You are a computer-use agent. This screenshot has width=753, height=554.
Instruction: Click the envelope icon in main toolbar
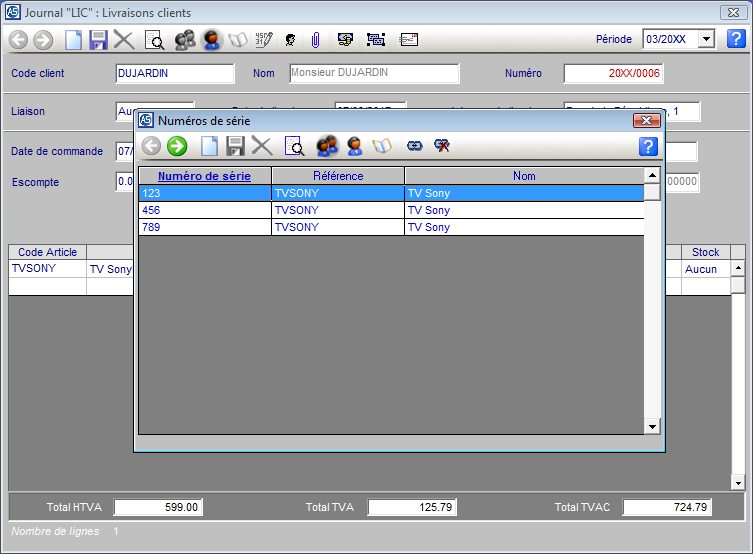408,40
